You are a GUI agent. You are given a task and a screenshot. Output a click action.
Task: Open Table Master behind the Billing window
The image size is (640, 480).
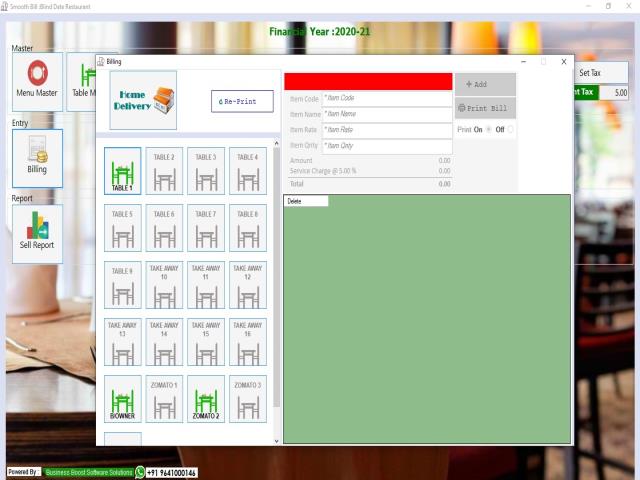[x=81, y=82]
